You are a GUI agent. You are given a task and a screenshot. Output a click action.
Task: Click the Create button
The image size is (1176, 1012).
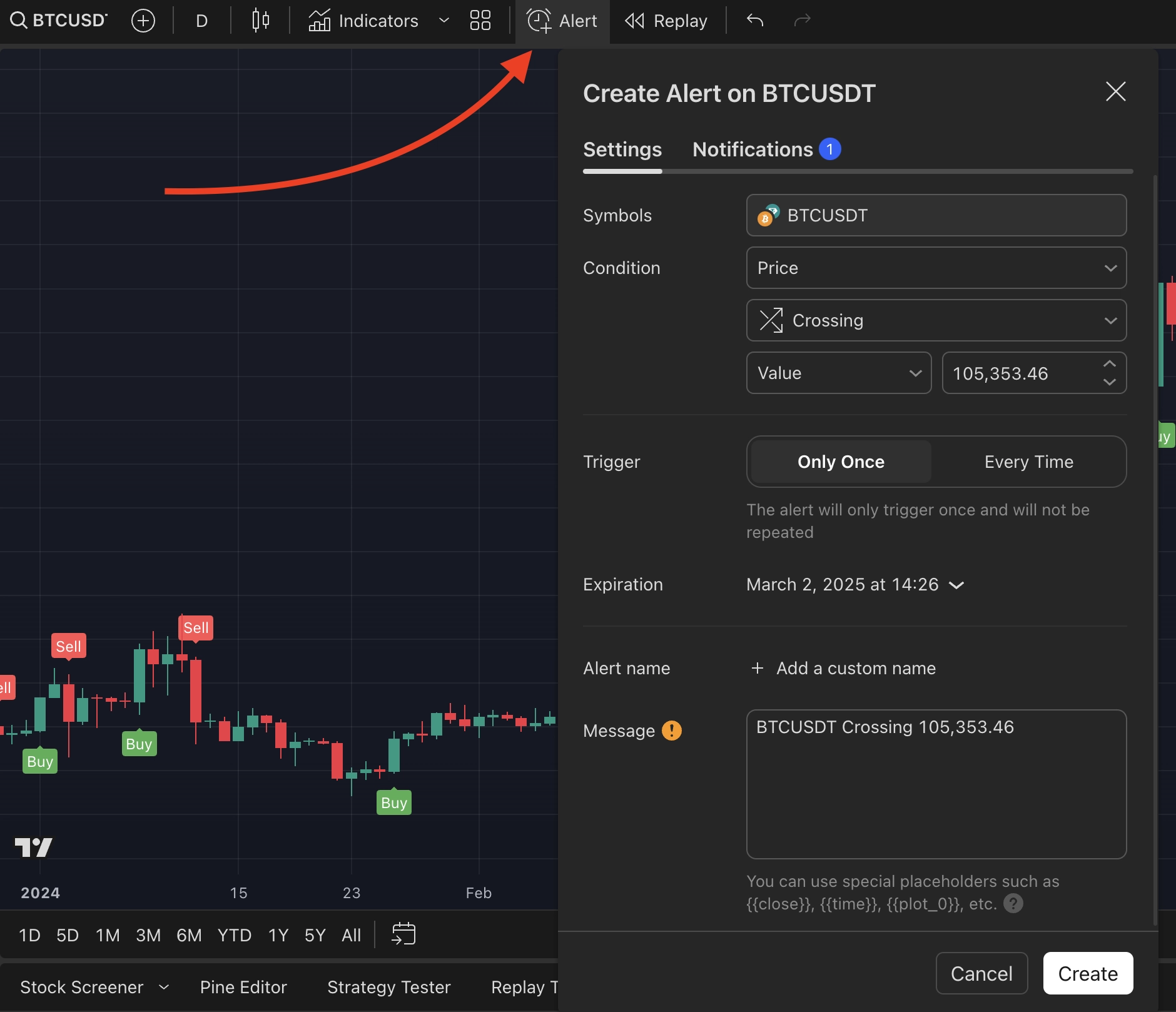point(1088,973)
